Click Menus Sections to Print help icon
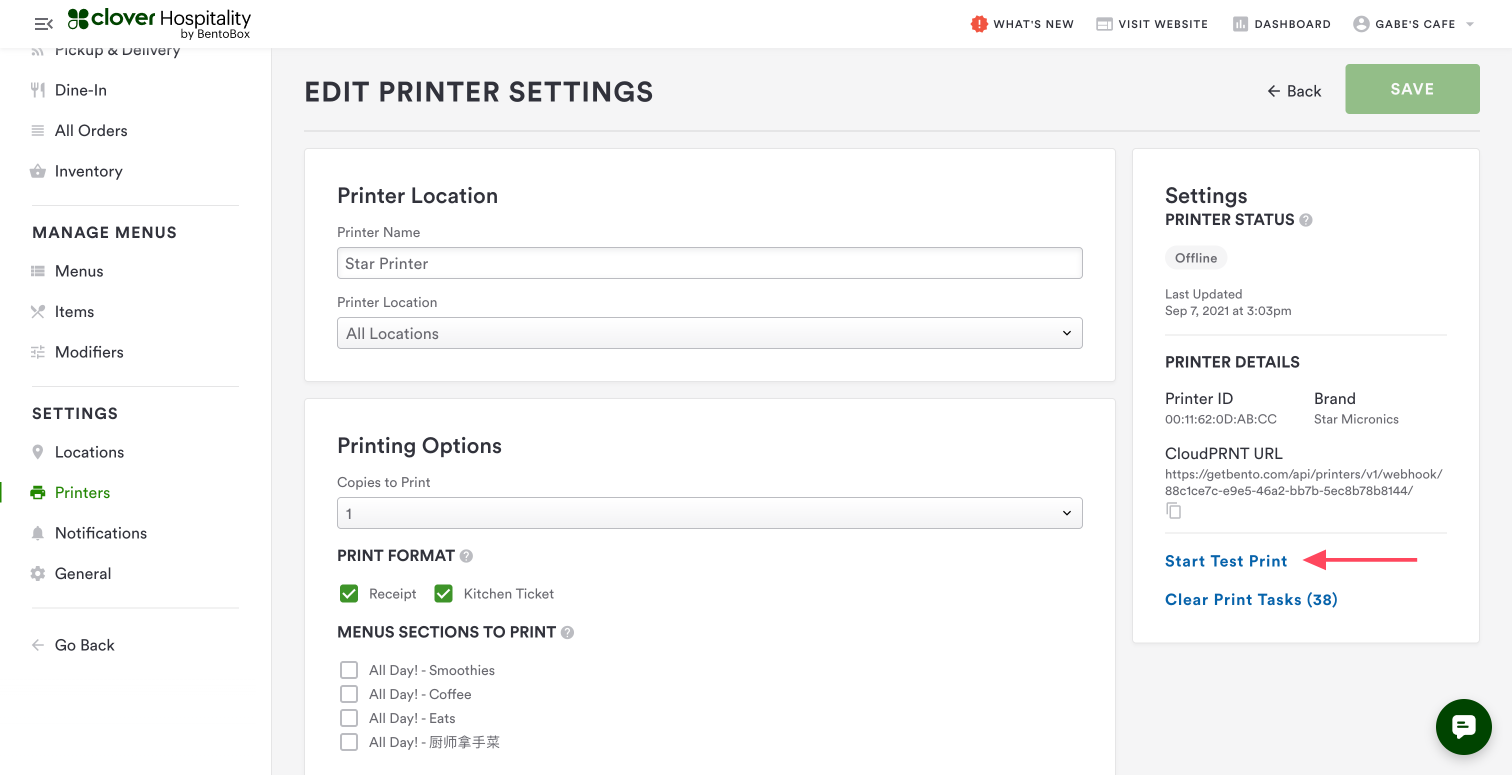Screen dimensions: 1512x775 568,632
